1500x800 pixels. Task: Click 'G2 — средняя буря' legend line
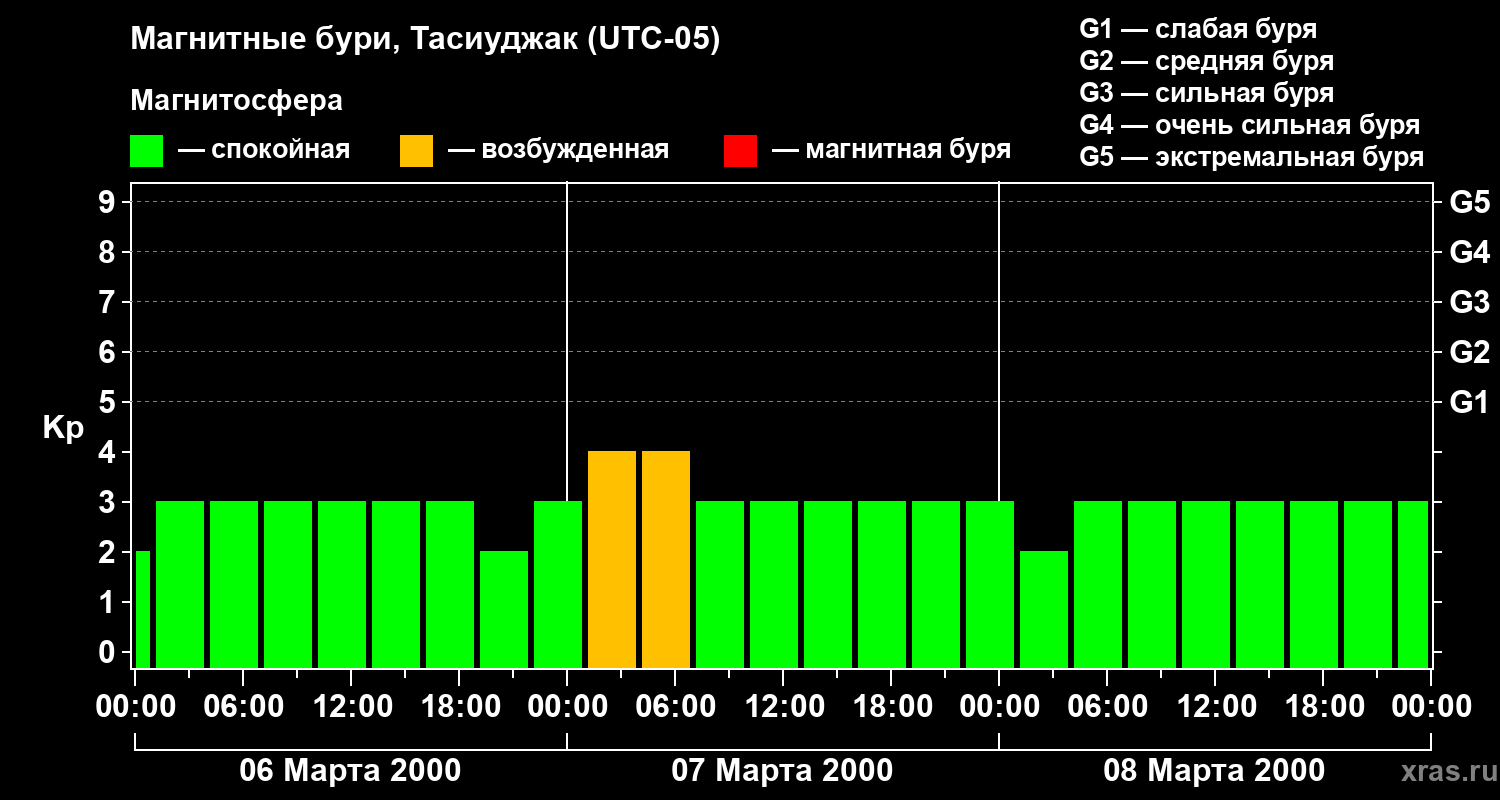pos(1206,61)
